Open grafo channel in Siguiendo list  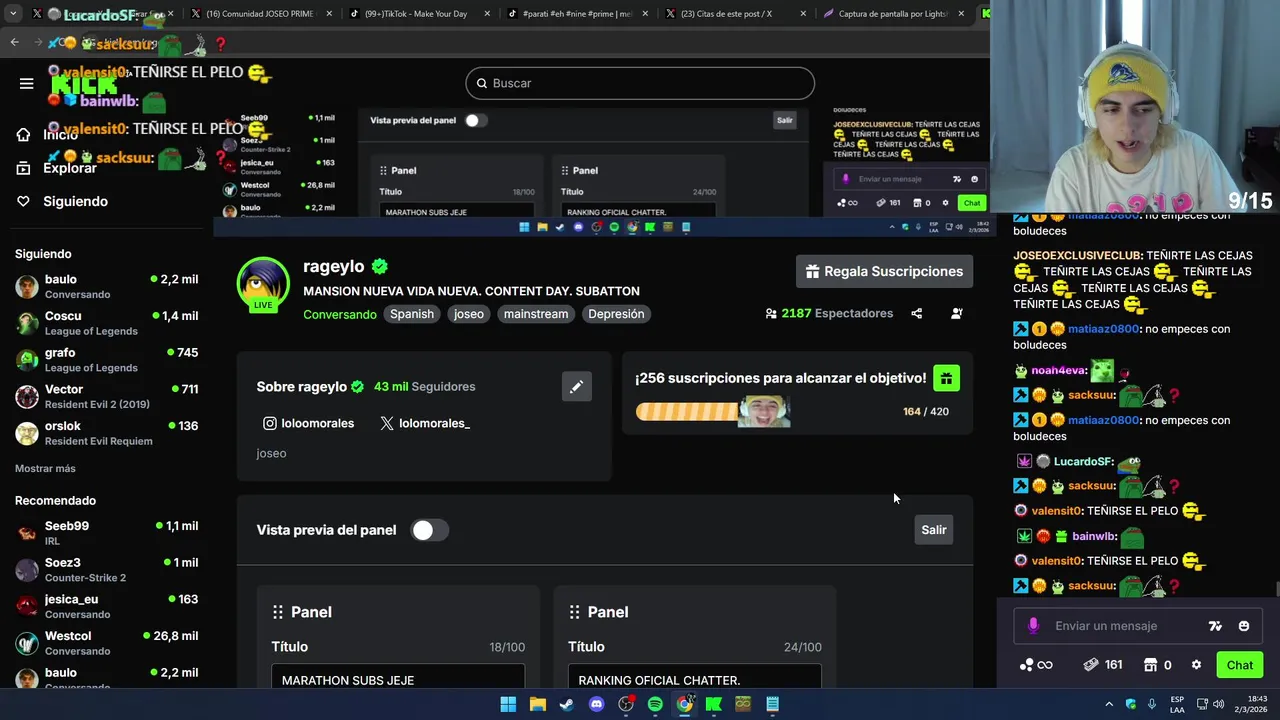tap(107, 360)
